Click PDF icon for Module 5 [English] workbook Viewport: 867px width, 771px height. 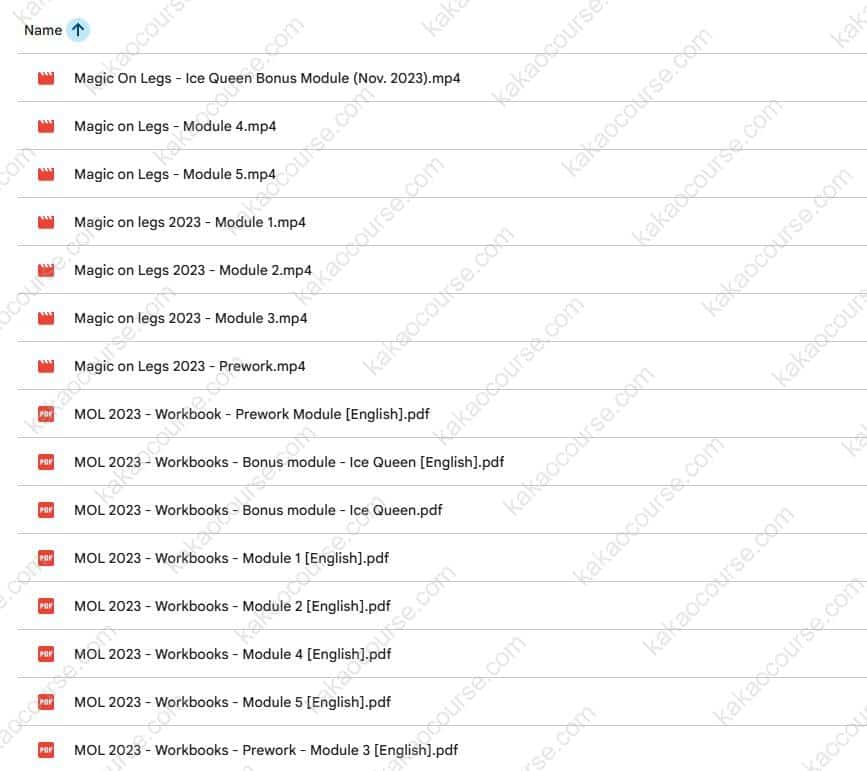(45, 702)
